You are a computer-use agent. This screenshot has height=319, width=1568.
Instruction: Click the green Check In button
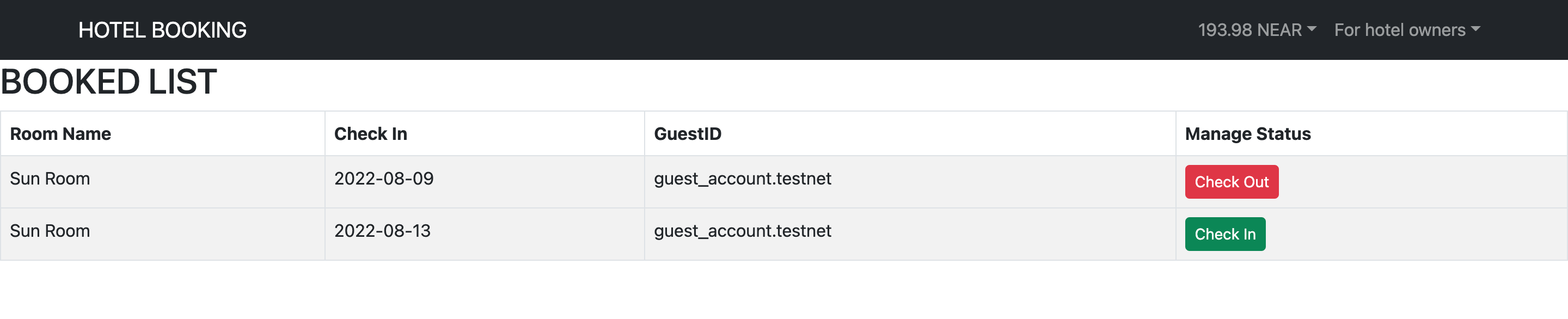point(1224,234)
